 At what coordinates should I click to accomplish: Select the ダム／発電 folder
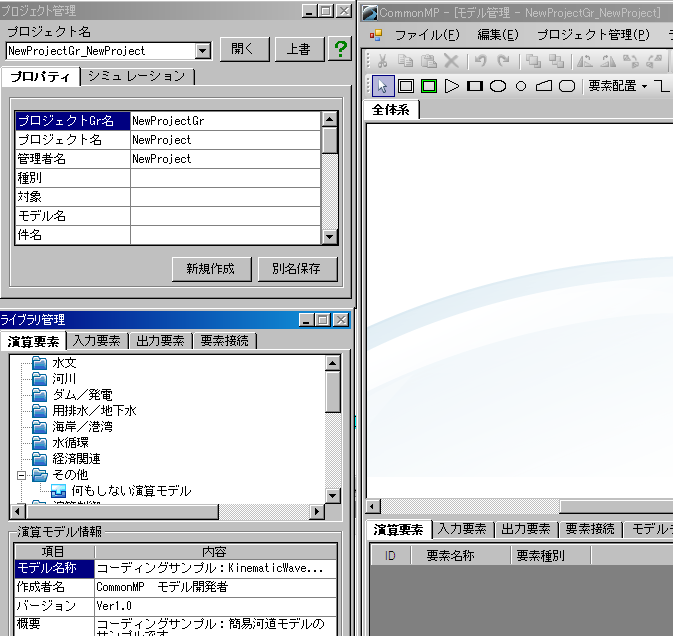pyautogui.click(x=82, y=395)
